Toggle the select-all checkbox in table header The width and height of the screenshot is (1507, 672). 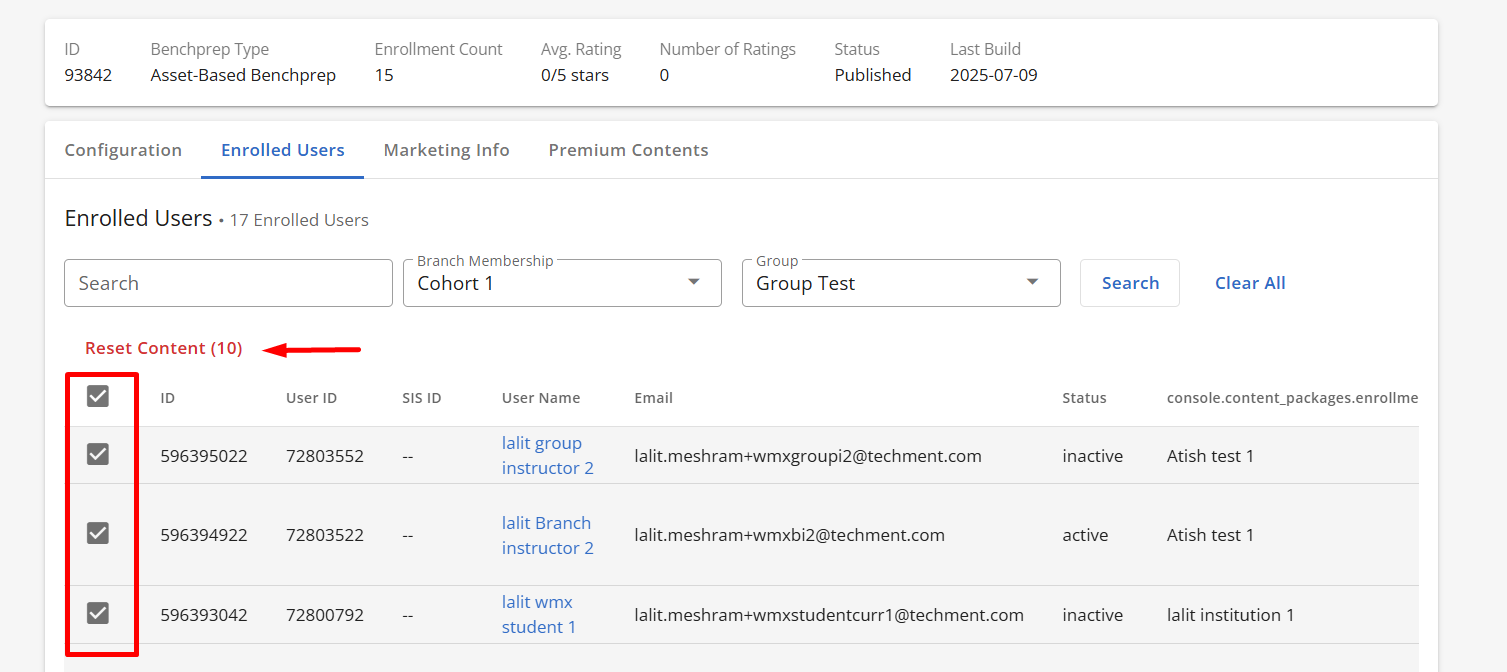[x=97, y=397]
